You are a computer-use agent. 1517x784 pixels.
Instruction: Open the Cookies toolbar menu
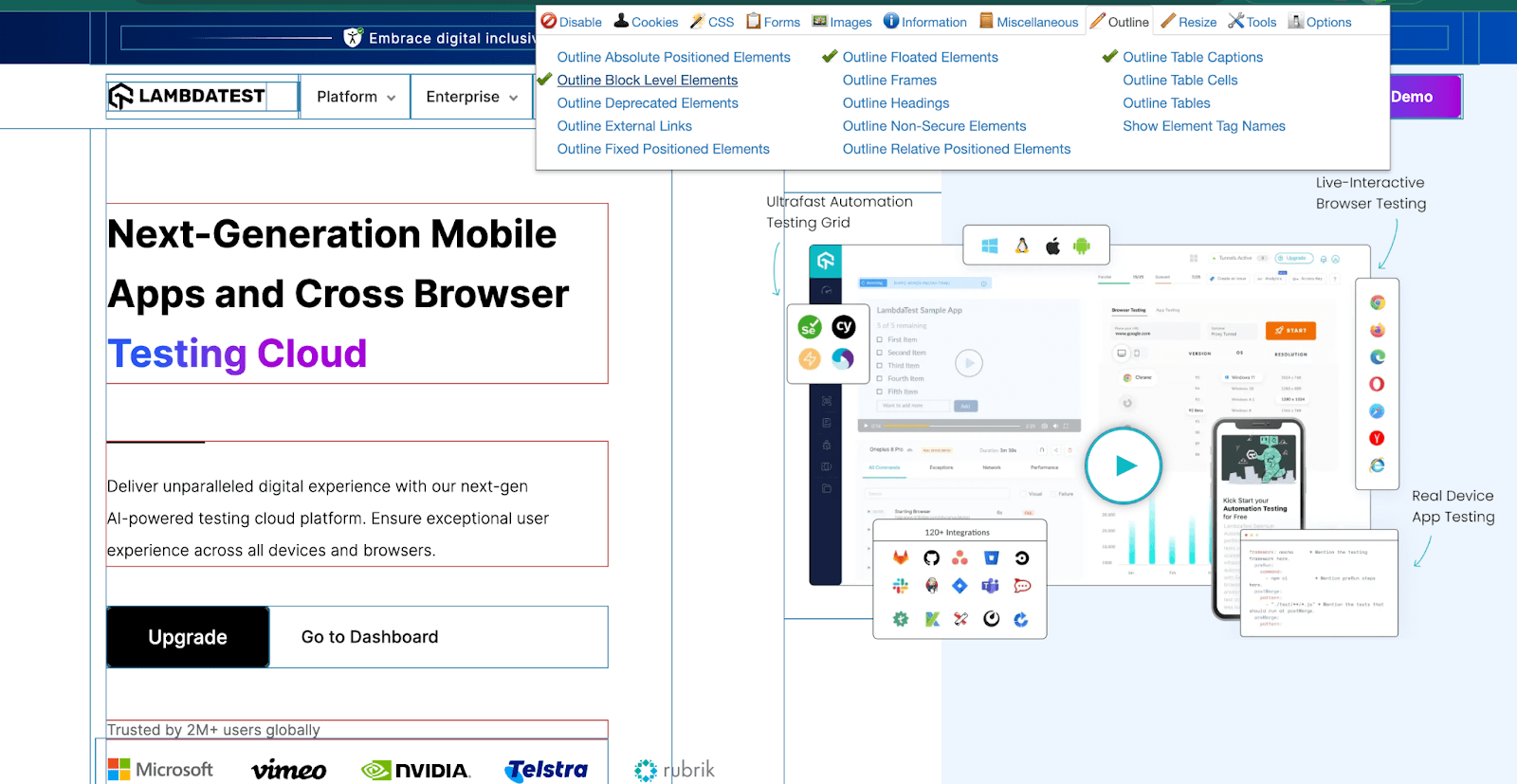tap(646, 22)
